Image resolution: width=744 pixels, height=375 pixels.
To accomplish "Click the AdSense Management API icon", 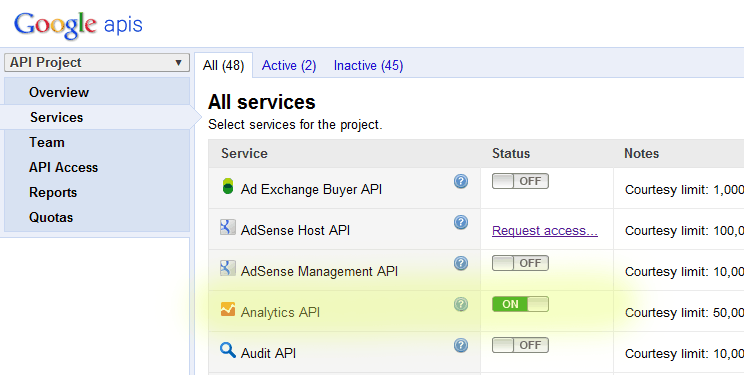I will (x=228, y=268).
